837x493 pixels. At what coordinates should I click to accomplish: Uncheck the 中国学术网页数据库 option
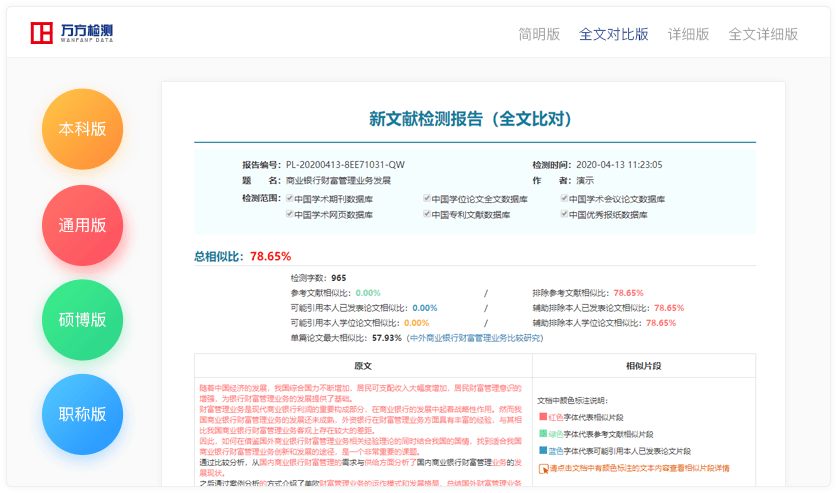pos(290,214)
